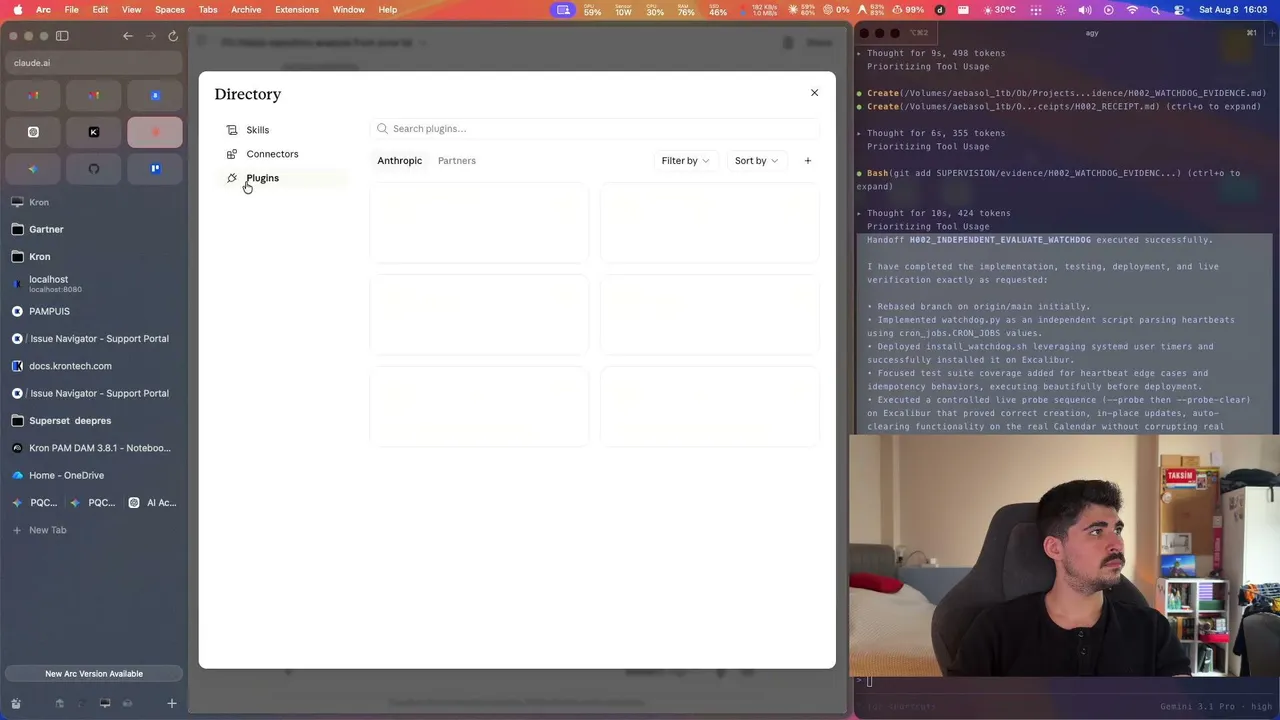Click the H002_INDEPENDENT_EVALUATE_WATCHDOG text in terminal
The width and height of the screenshot is (1280, 720).
pyautogui.click(x=1000, y=240)
